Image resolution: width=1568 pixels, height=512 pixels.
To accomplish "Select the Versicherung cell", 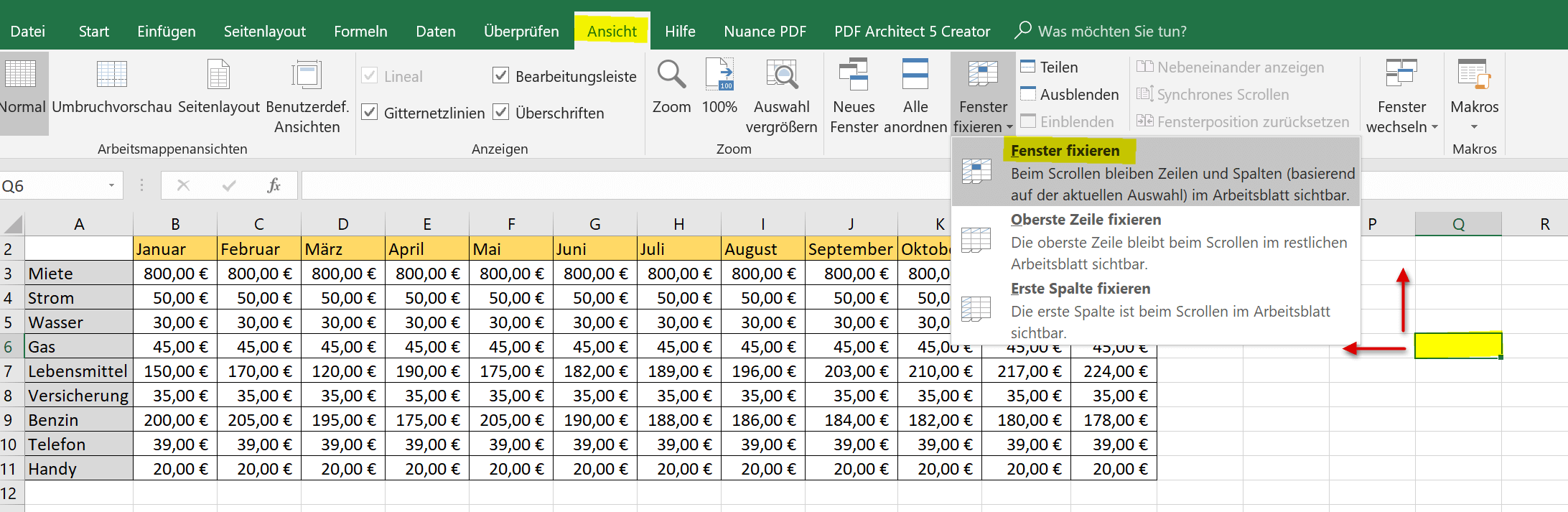I will click(79, 396).
